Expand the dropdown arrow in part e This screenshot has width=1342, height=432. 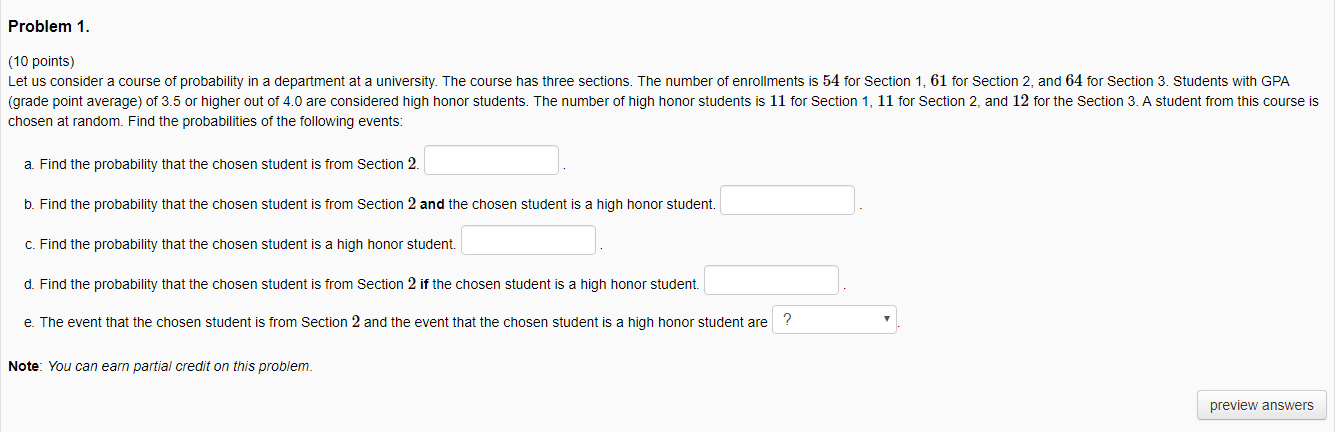click(x=887, y=321)
